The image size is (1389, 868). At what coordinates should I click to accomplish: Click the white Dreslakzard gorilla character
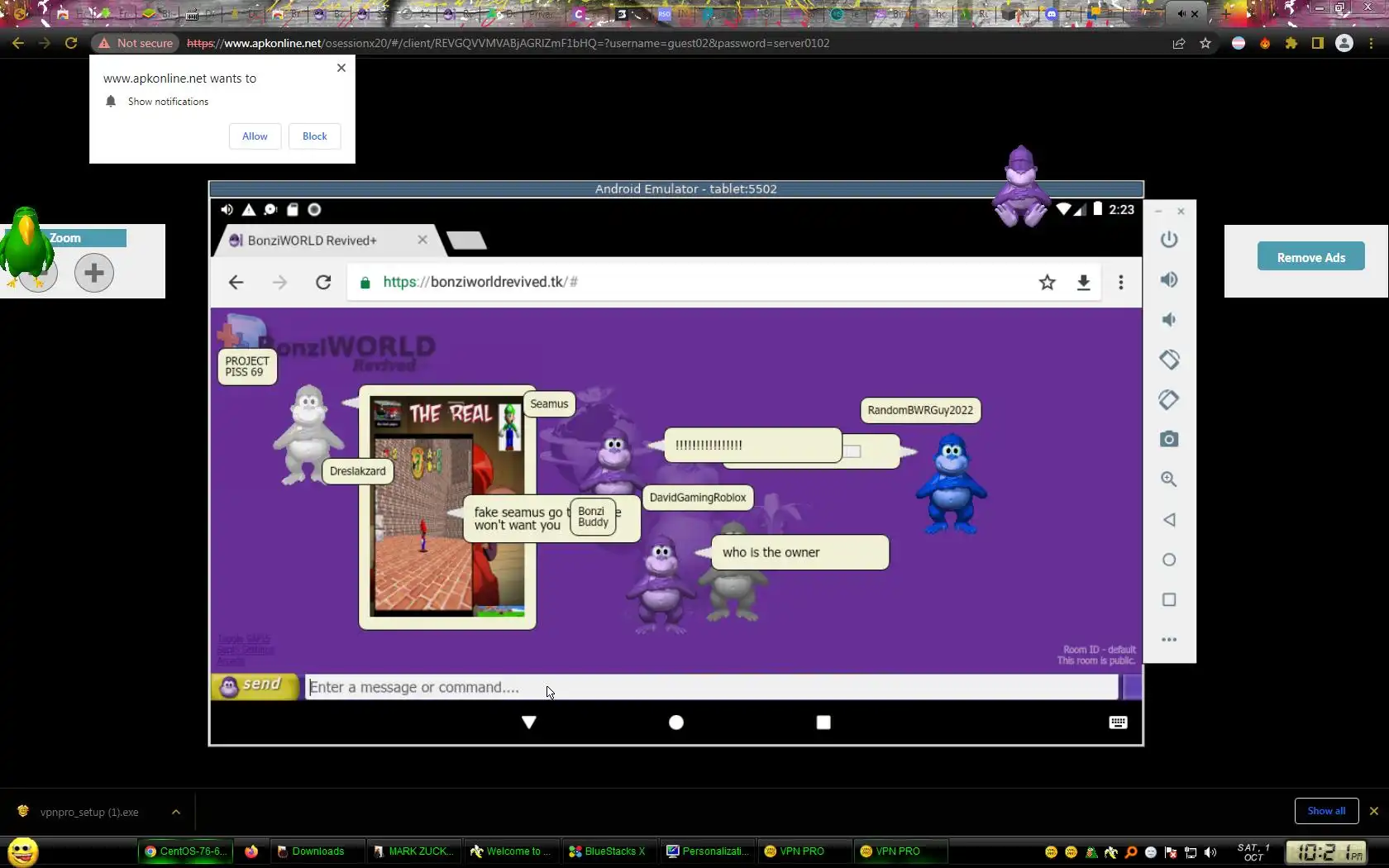(307, 434)
